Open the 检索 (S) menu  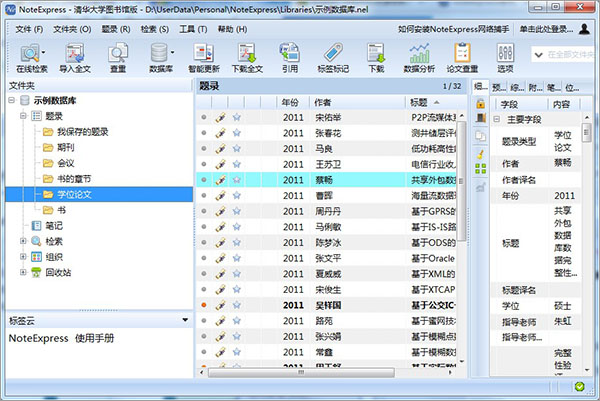tap(155, 29)
